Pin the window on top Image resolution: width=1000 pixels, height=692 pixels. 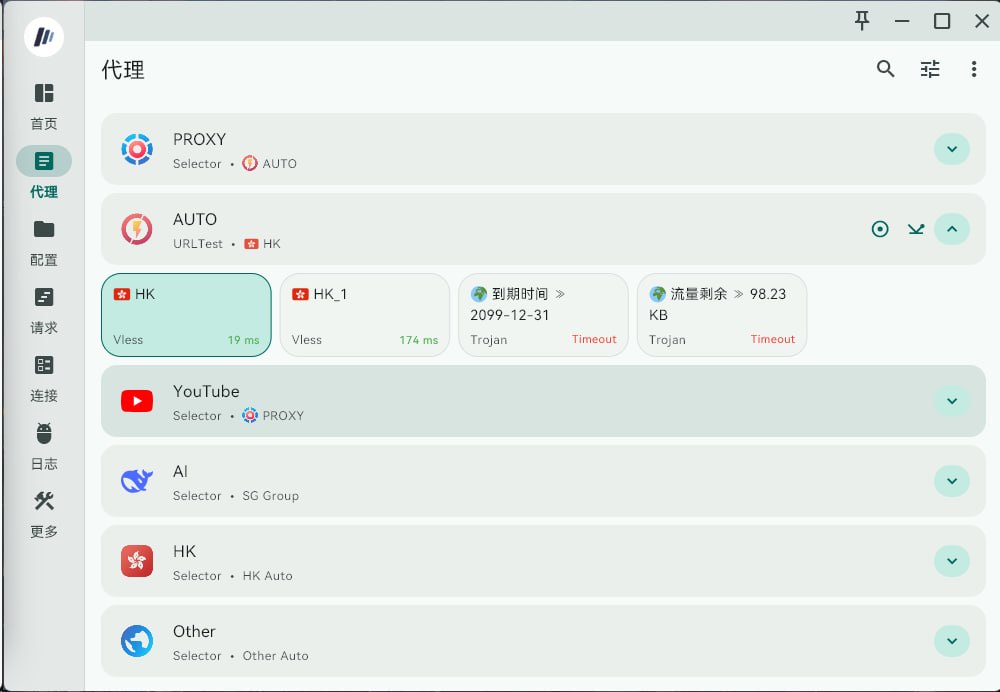coord(862,21)
